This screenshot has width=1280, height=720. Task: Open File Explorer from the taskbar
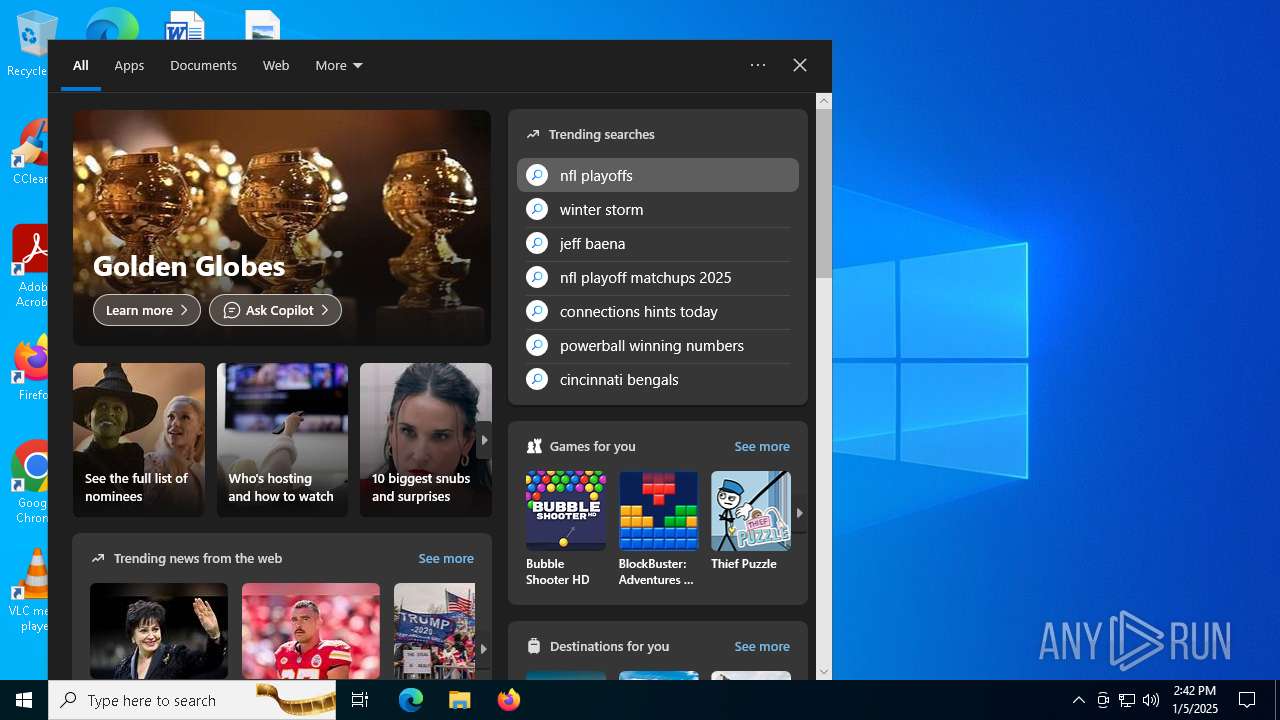click(459, 700)
